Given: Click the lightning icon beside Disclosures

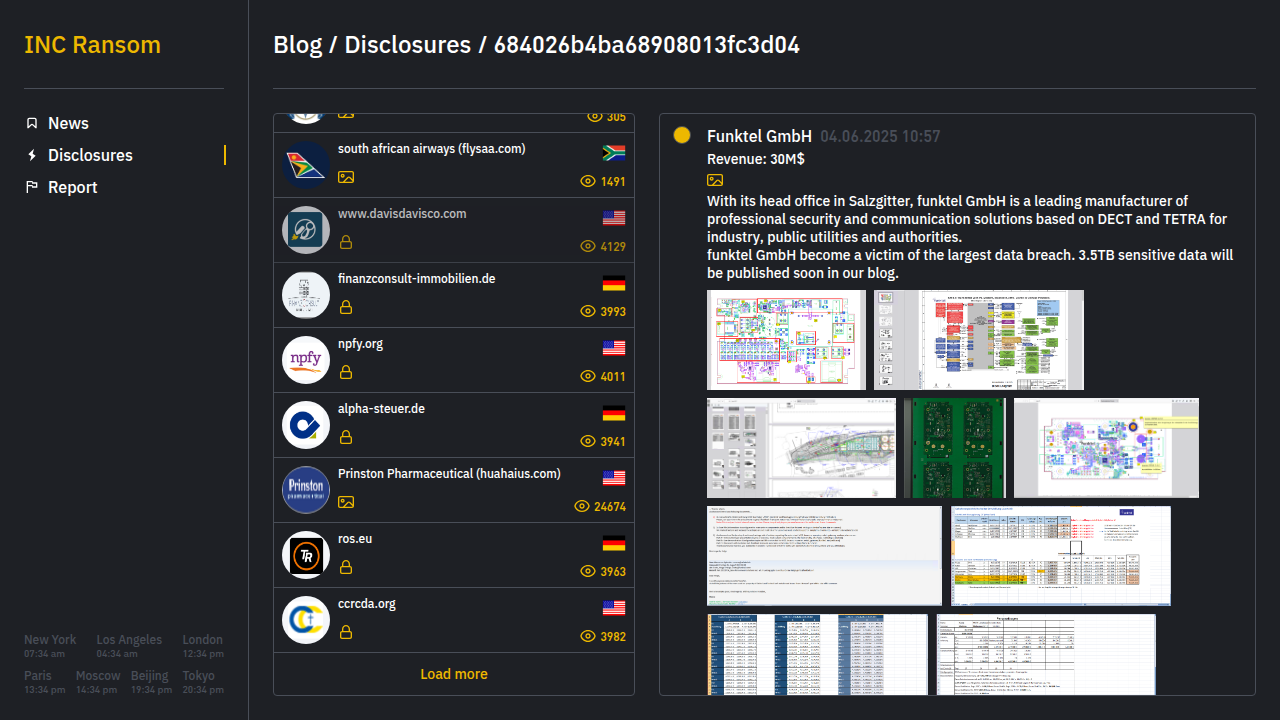Looking at the screenshot, I should pyautogui.click(x=32, y=155).
